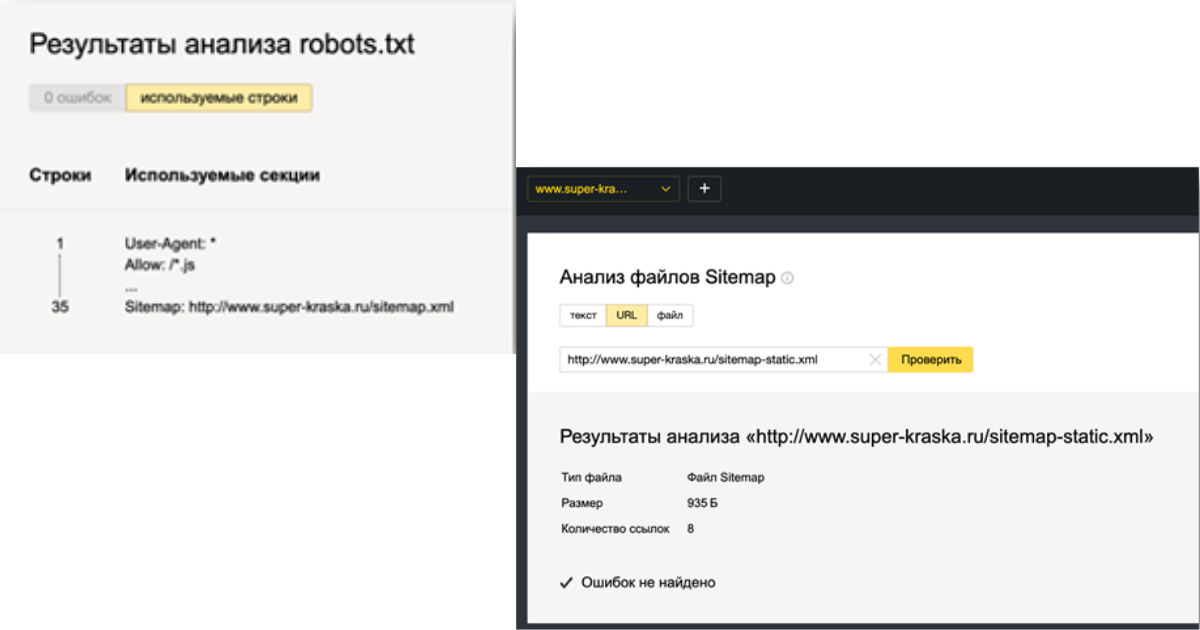Click the User-Agent: * line

click(x=171, y=243)
